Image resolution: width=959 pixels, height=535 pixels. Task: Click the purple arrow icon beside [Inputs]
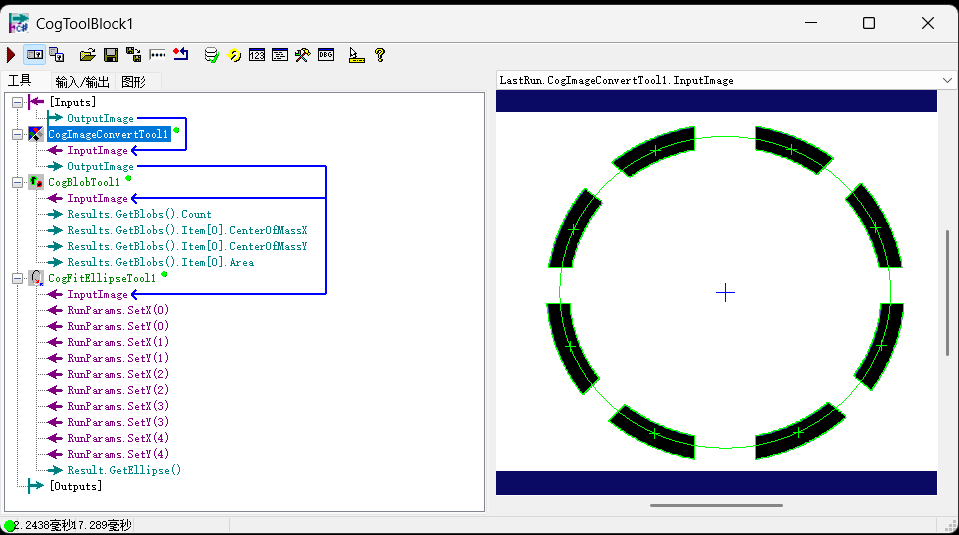[x=35, y=102]
